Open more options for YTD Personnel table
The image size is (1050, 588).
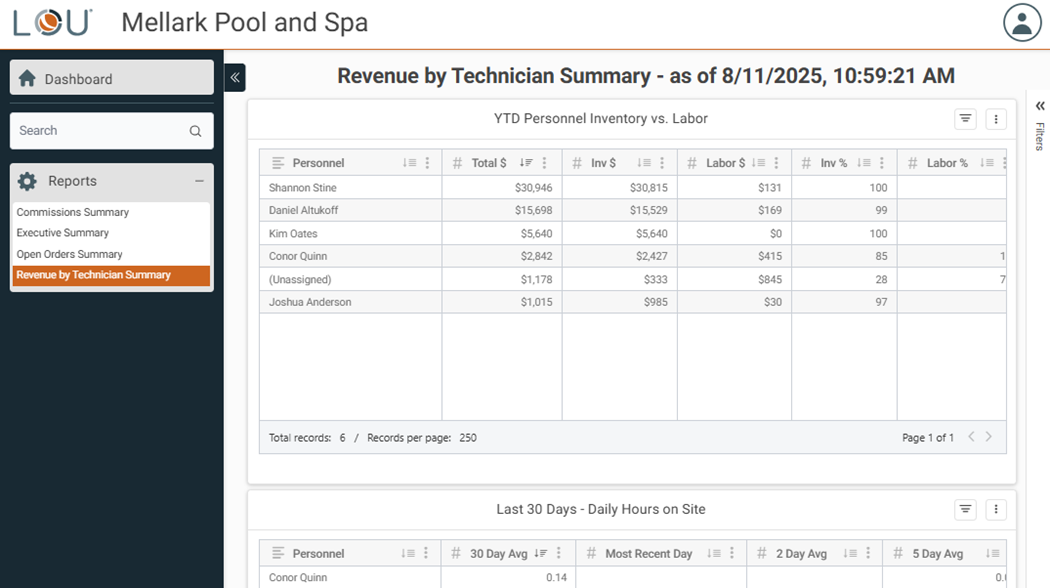(996, 119)
